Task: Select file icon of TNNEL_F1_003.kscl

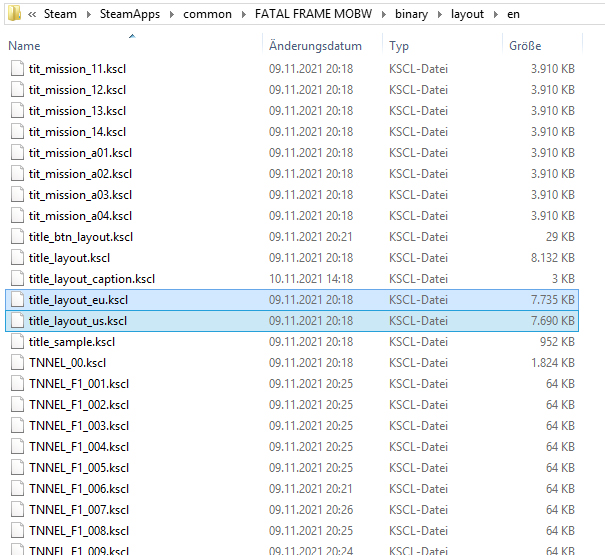Action: 17,426
